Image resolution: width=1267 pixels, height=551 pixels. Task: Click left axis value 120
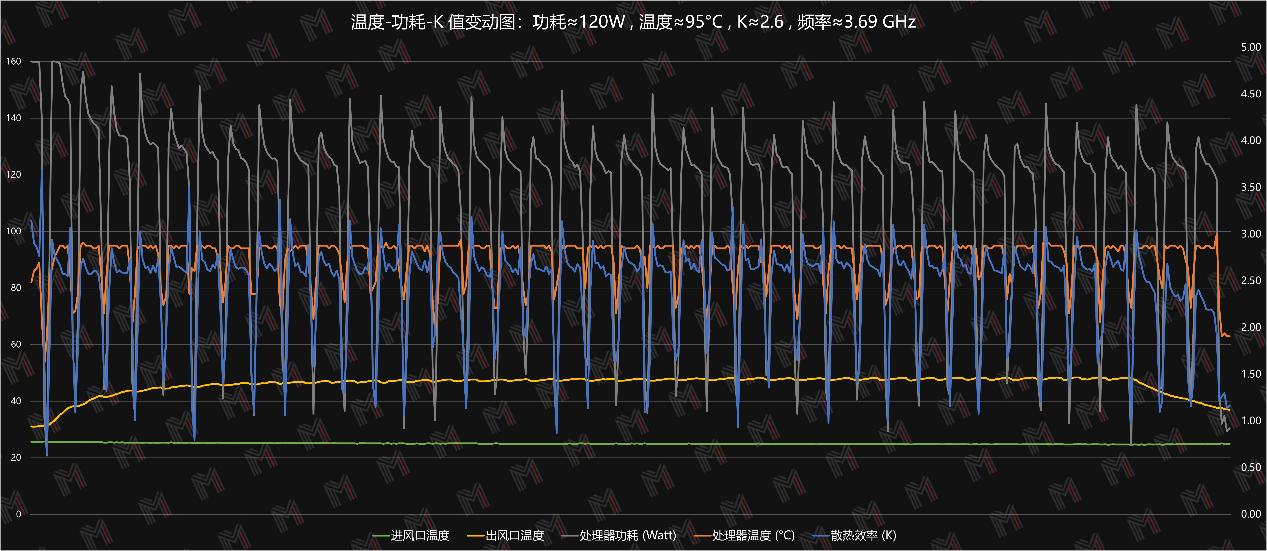point(13,175)
